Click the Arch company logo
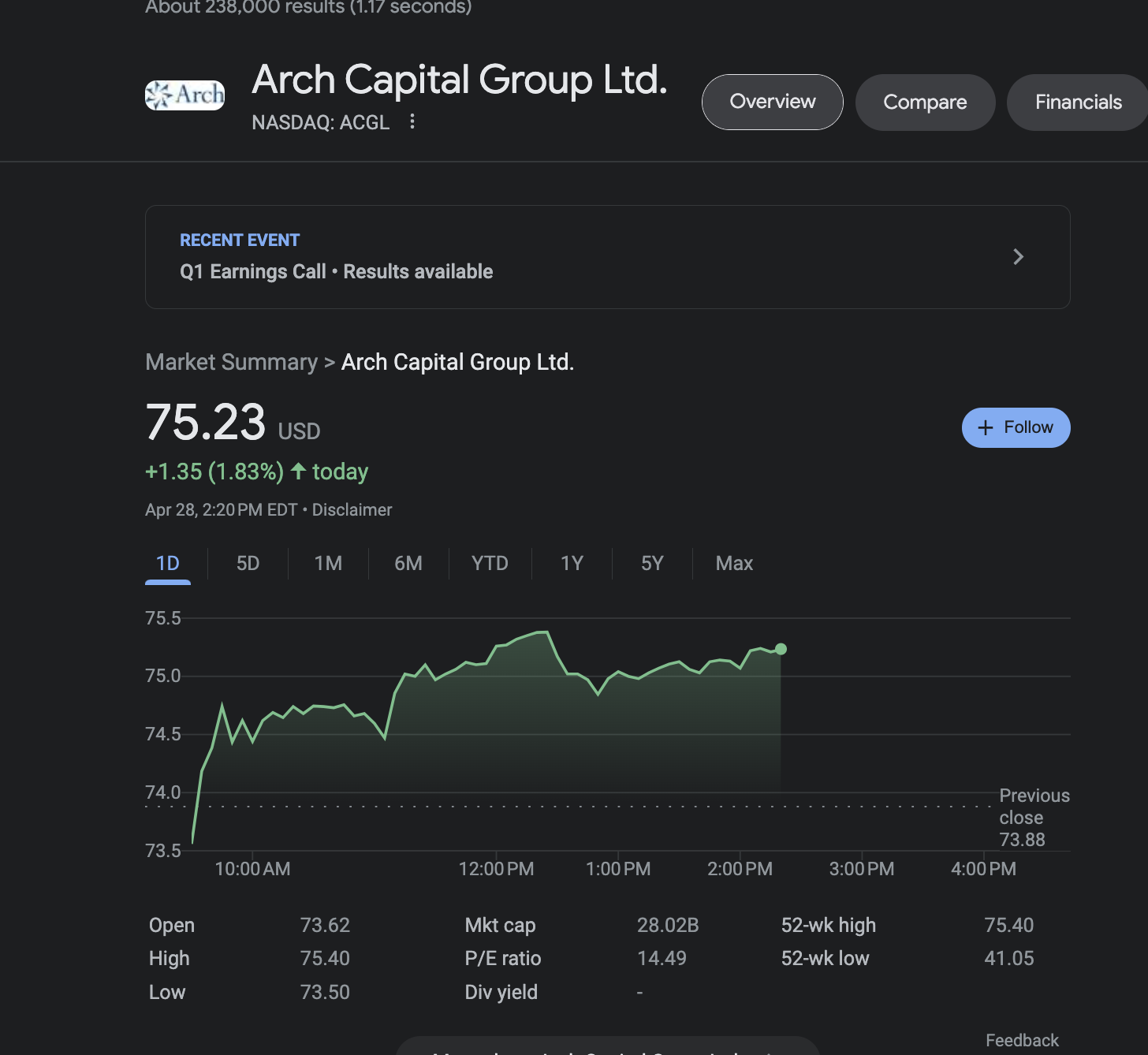The width and height of the screenshot is (1148, 1055). point(184,95)
